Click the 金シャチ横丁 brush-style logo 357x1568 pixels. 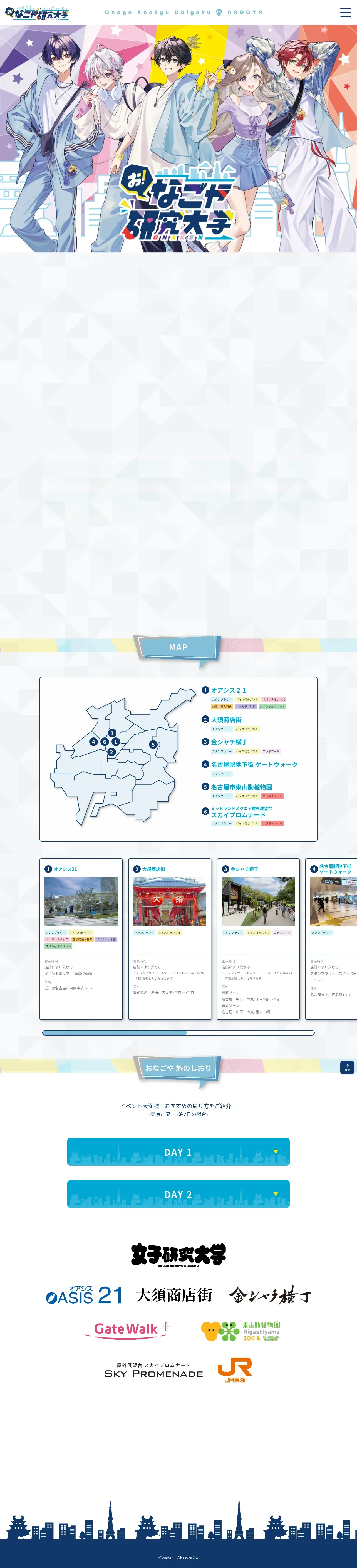pos(269,1295)
